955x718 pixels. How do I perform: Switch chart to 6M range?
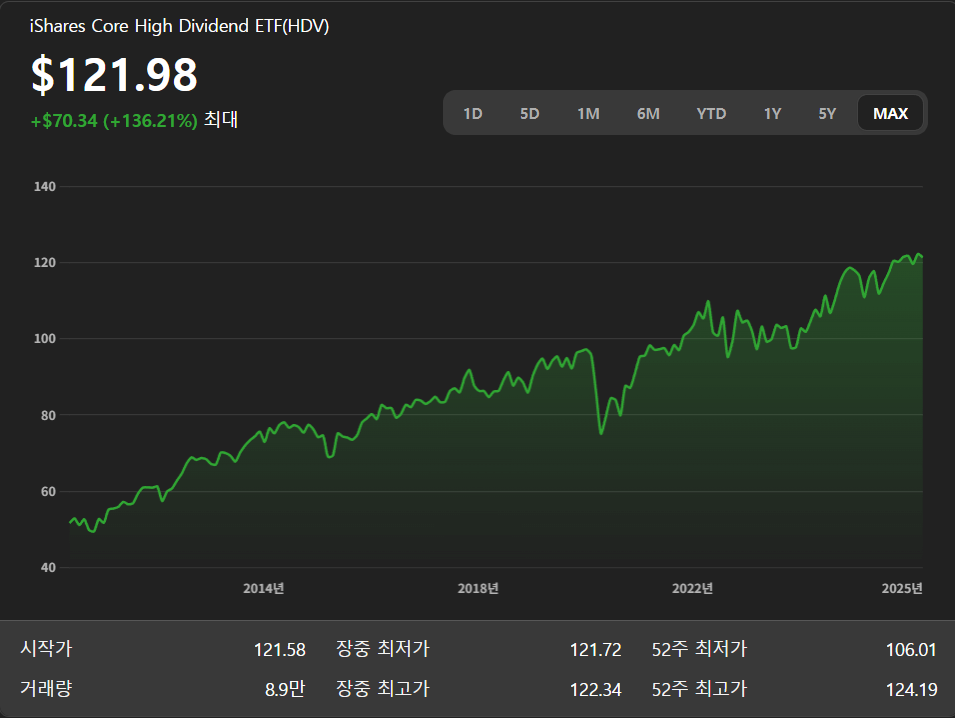point(648,113)
